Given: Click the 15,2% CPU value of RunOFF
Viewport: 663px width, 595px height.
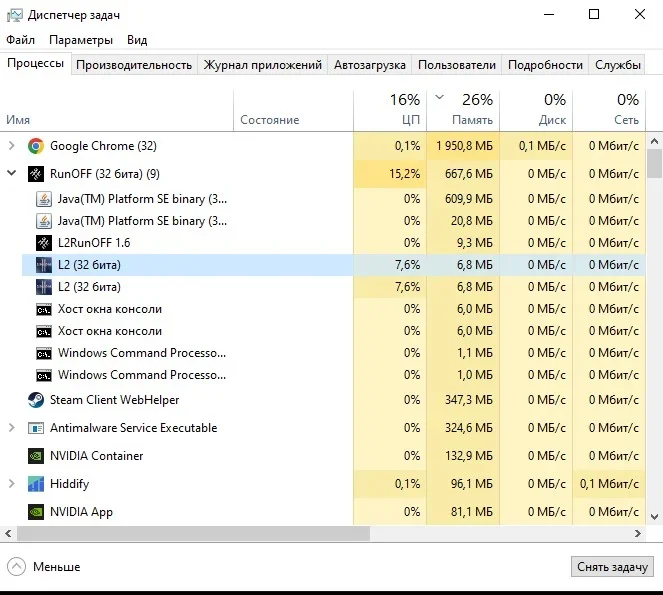Looking at the screenshot, I should coord(405,174).
